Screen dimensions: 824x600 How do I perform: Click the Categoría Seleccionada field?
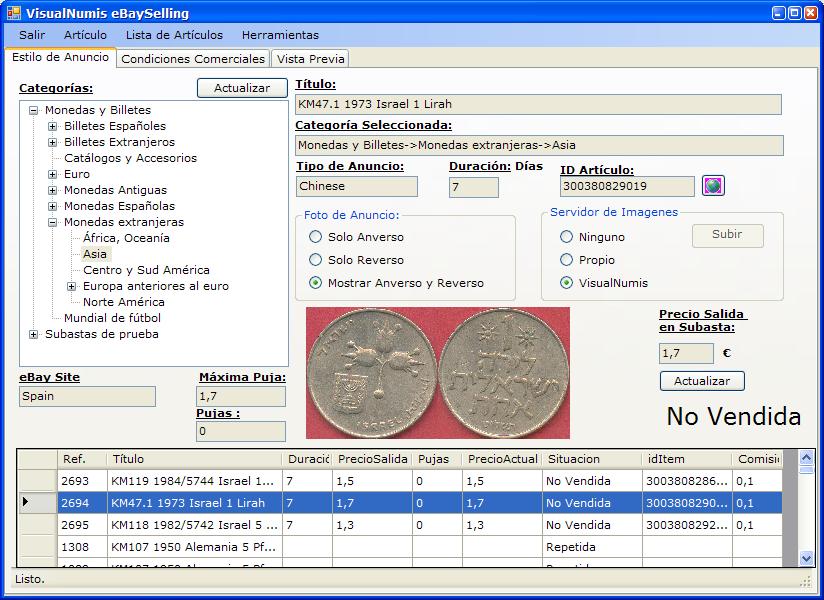539,146
